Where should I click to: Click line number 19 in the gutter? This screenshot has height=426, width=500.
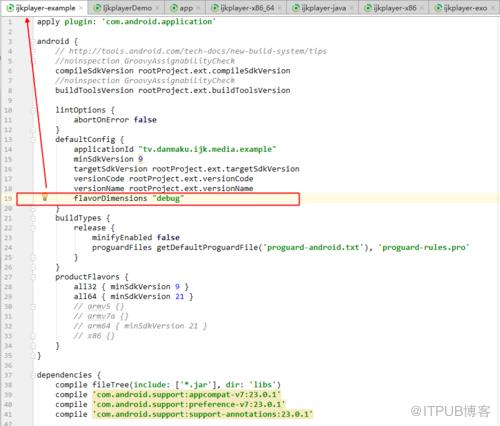point(8,199)
